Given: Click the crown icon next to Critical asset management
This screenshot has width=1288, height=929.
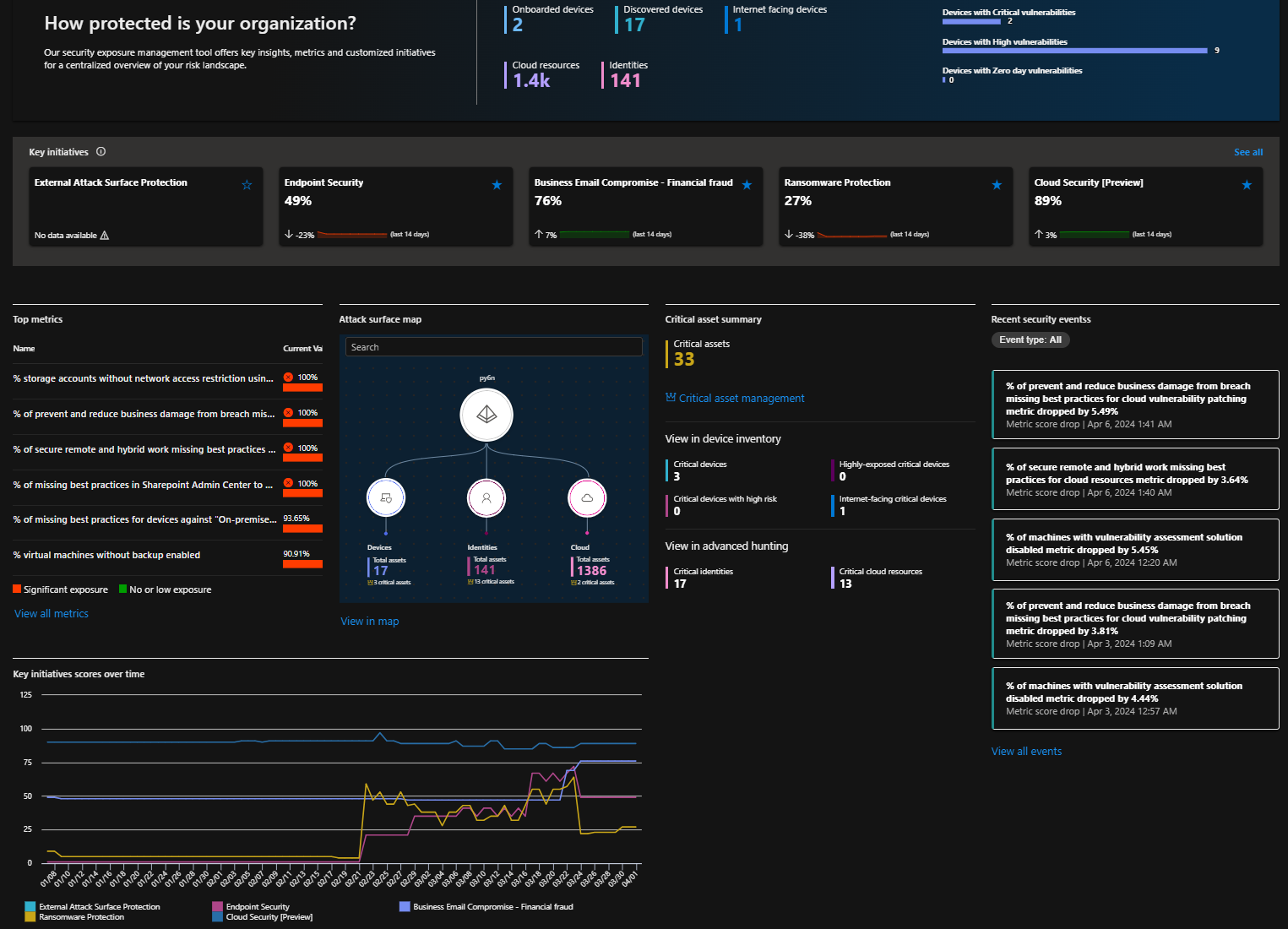Looking at the screenshot, I should click(x=671, y=398).
